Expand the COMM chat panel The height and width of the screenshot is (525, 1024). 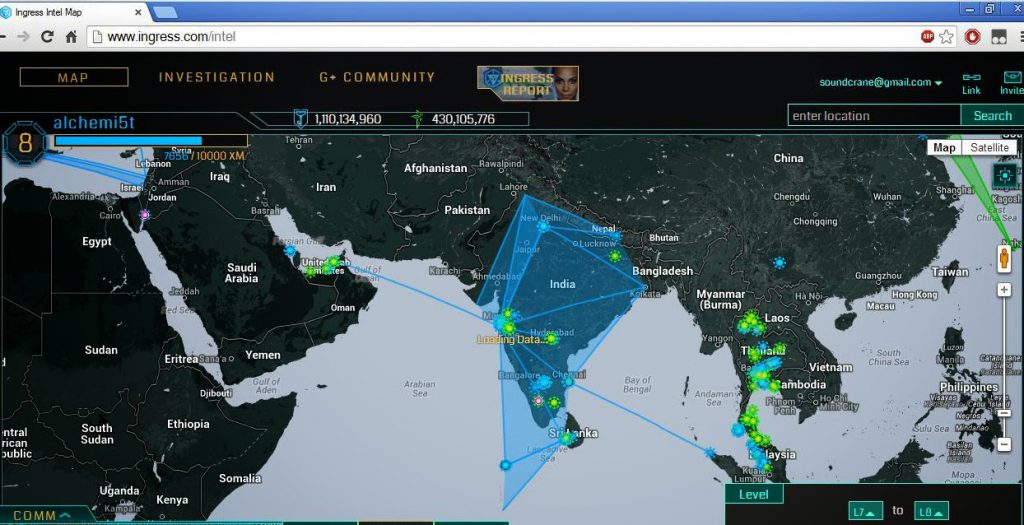(41, 516)
